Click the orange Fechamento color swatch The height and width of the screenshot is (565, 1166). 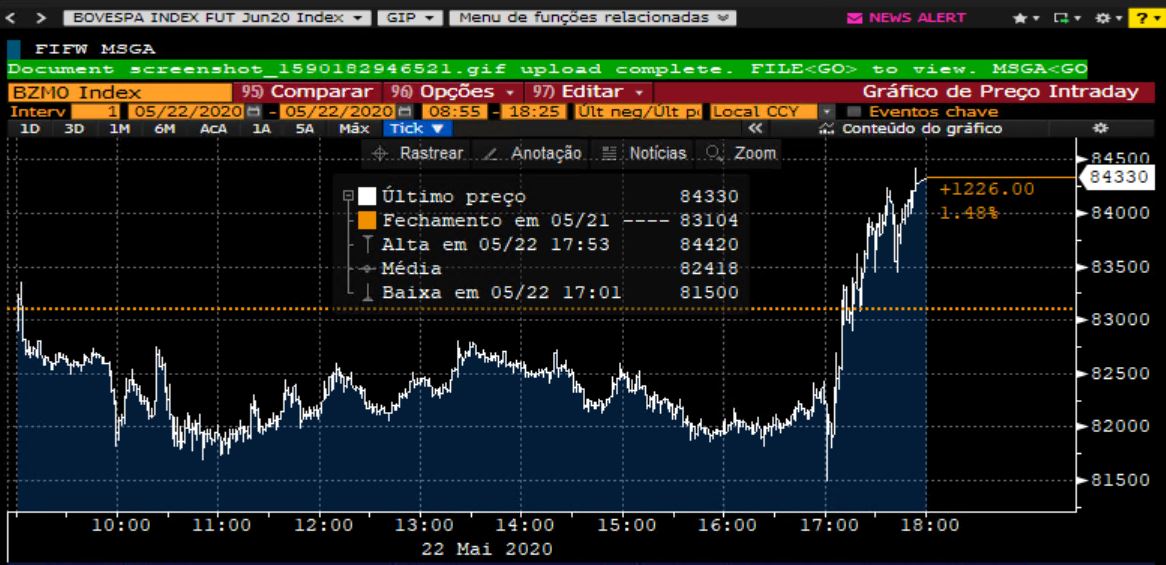(x=367, y=221)
